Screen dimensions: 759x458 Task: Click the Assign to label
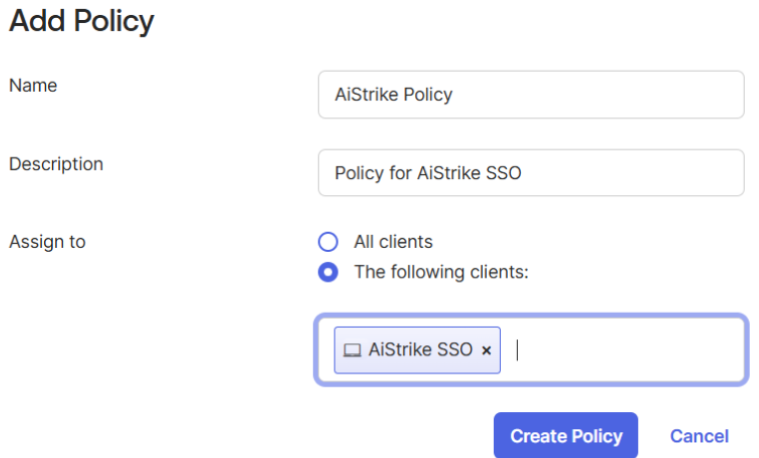pyautogui.click(x=47, y=242)
